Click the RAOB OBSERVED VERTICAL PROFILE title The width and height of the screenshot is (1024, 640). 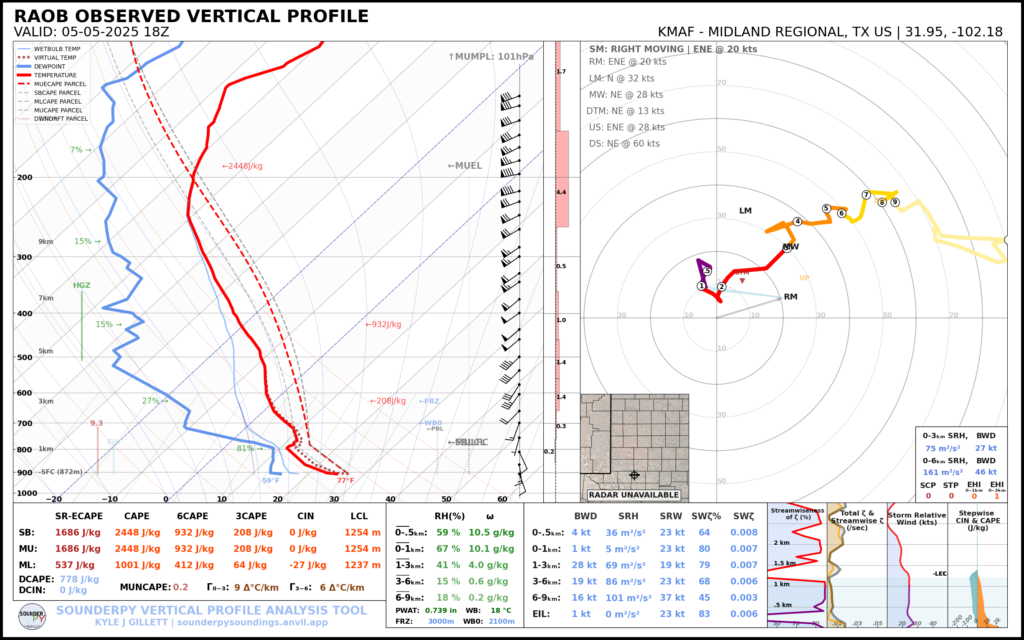point(190,16)
